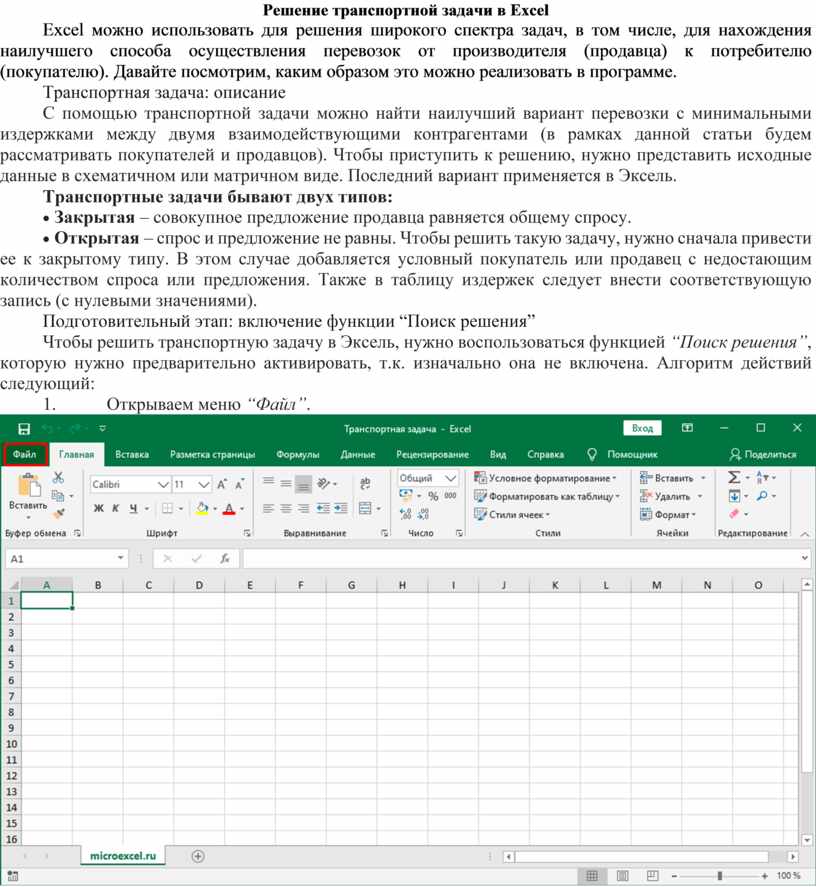Align text to middle vertically
The height and width of the screenshot is (887, 816).
[x=286, y=483]
